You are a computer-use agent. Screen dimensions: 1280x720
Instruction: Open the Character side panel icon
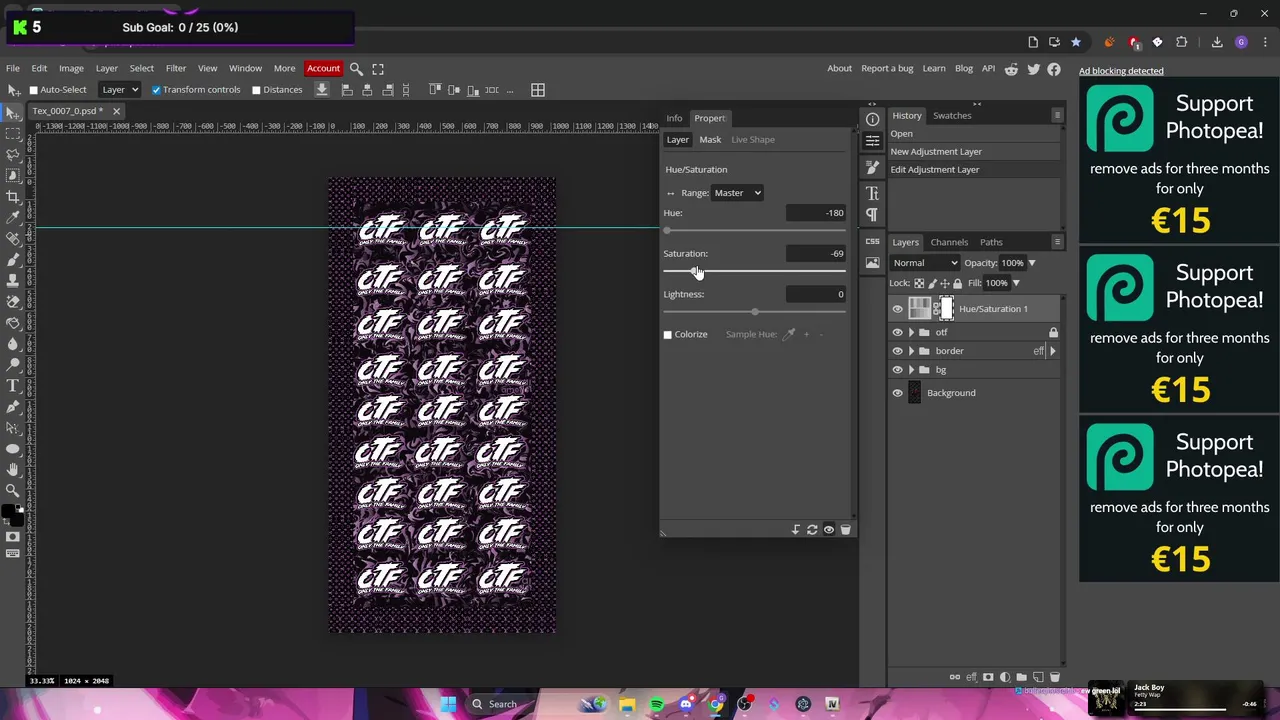click(x=872, y=193)
